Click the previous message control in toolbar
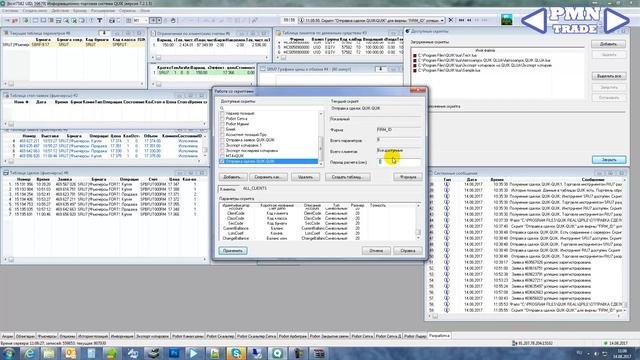This screenshot has height=360, width=640. point(469,20)
